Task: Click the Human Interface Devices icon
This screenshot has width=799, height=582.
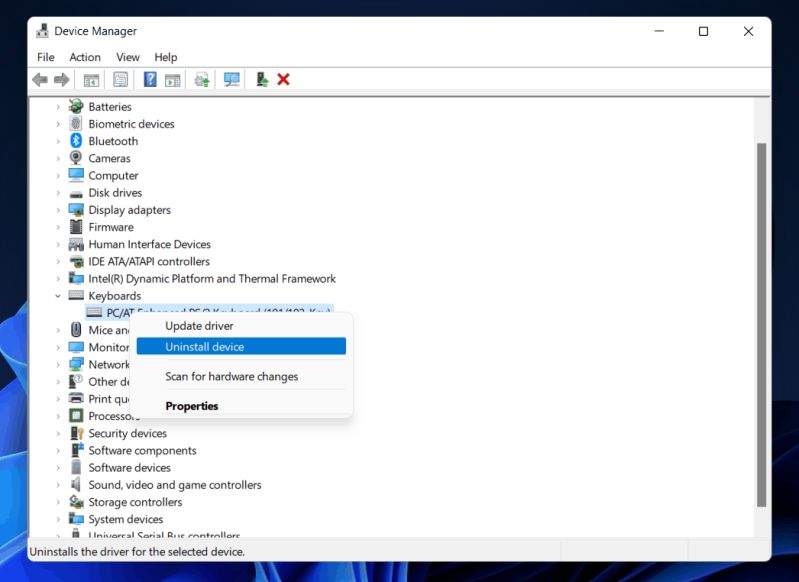Action: pyautogui.click(x=76, y=244)
